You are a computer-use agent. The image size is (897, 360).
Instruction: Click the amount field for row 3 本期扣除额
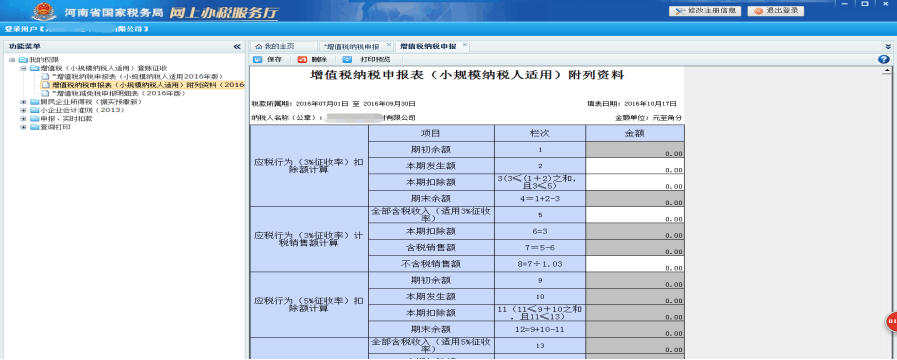coord(635,183)
